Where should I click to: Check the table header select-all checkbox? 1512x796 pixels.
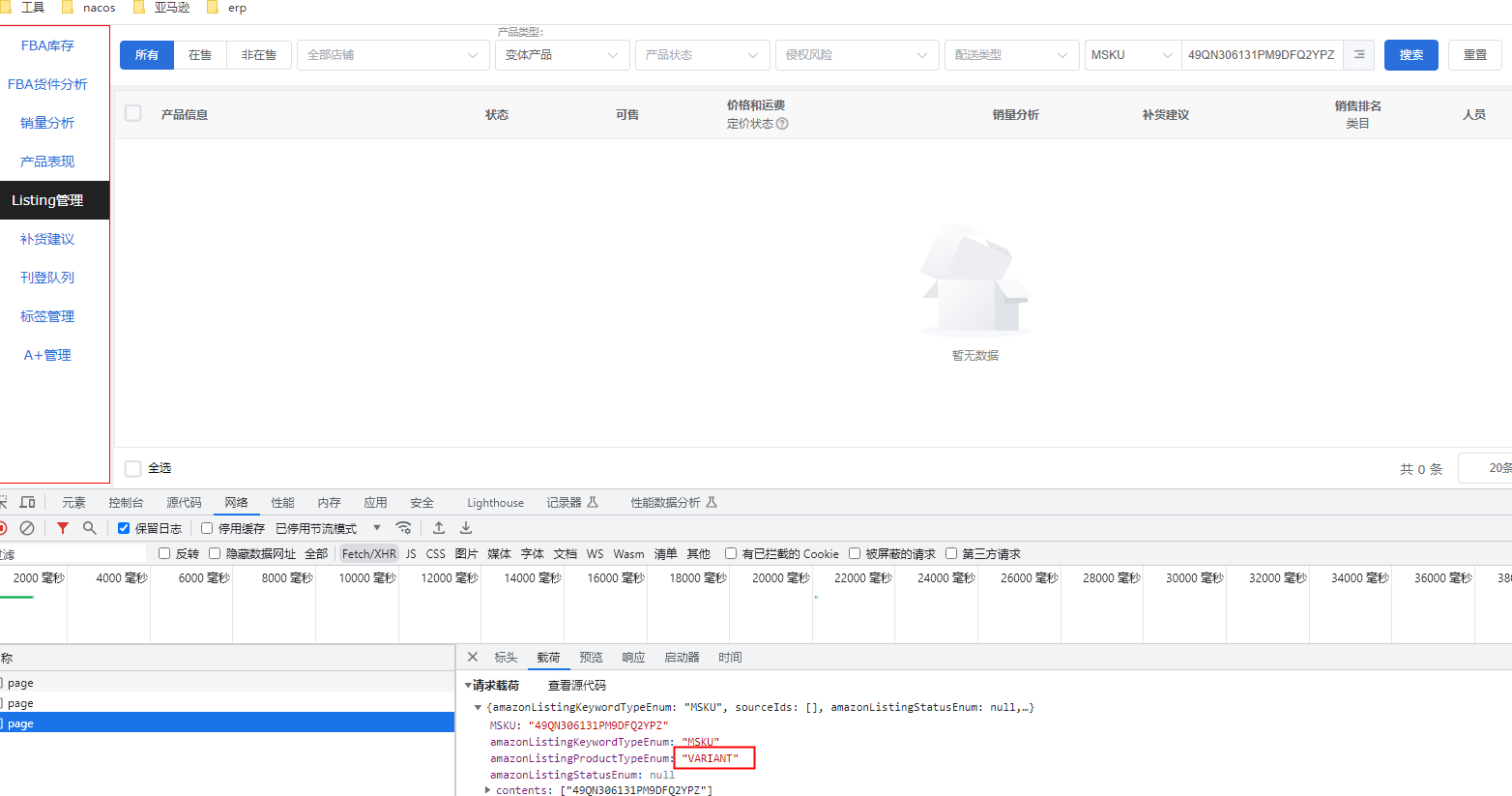133,113
